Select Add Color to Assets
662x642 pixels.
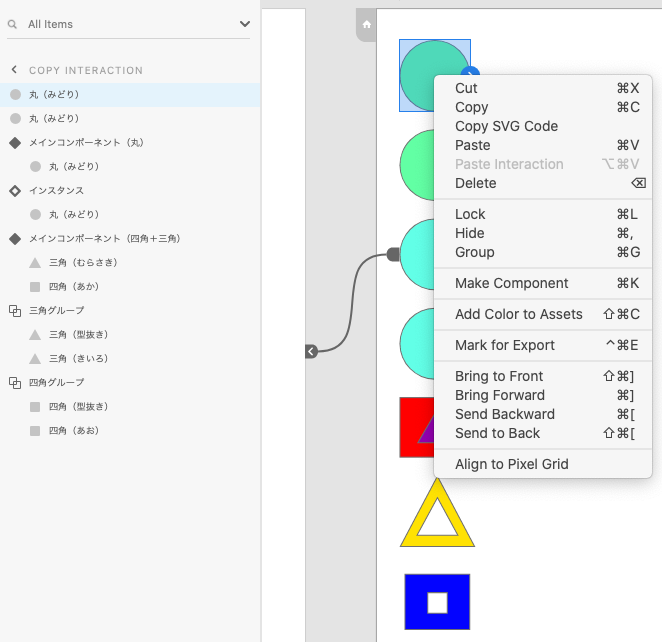[543, 314]
